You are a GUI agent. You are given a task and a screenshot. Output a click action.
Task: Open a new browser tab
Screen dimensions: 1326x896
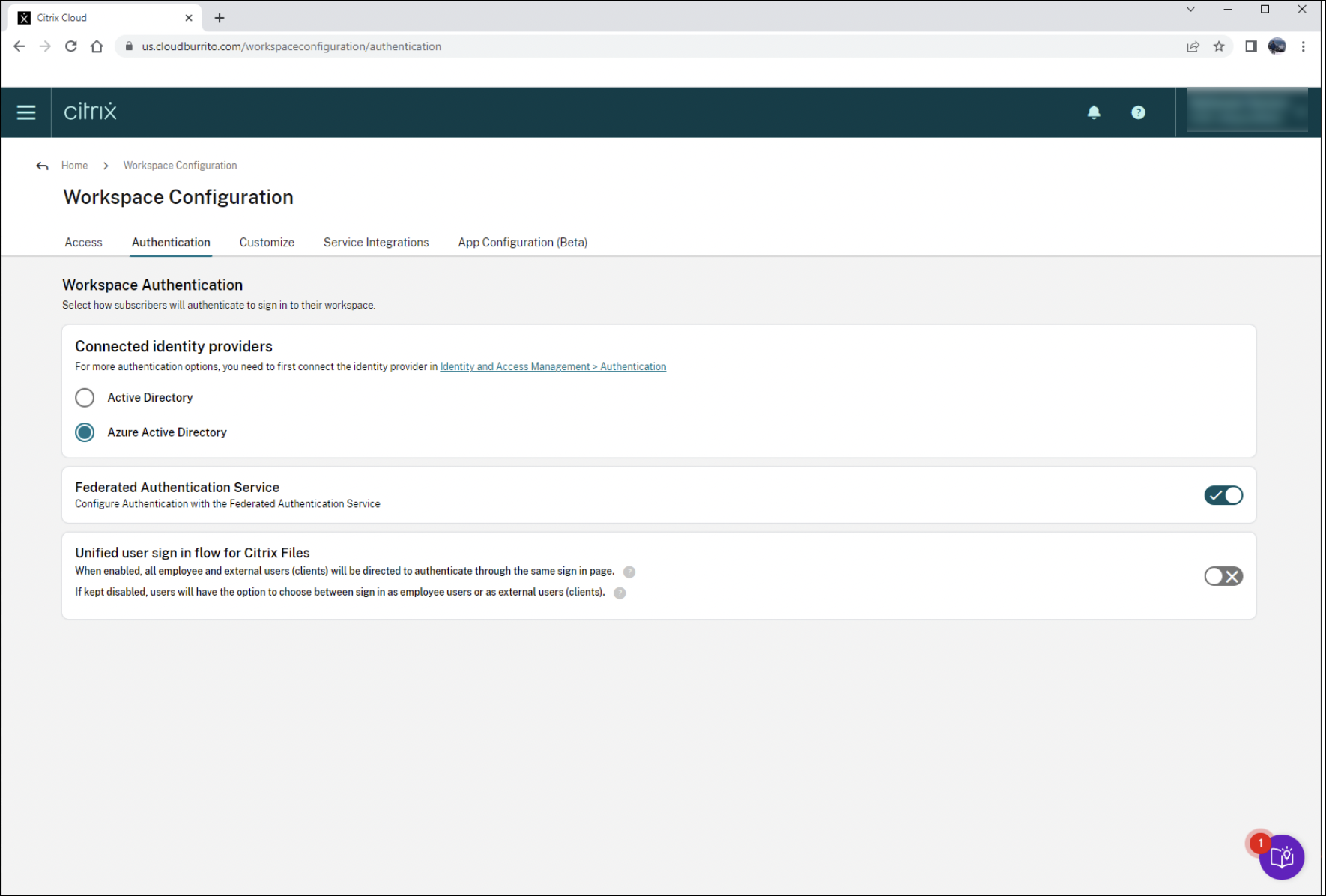point(220,18)
